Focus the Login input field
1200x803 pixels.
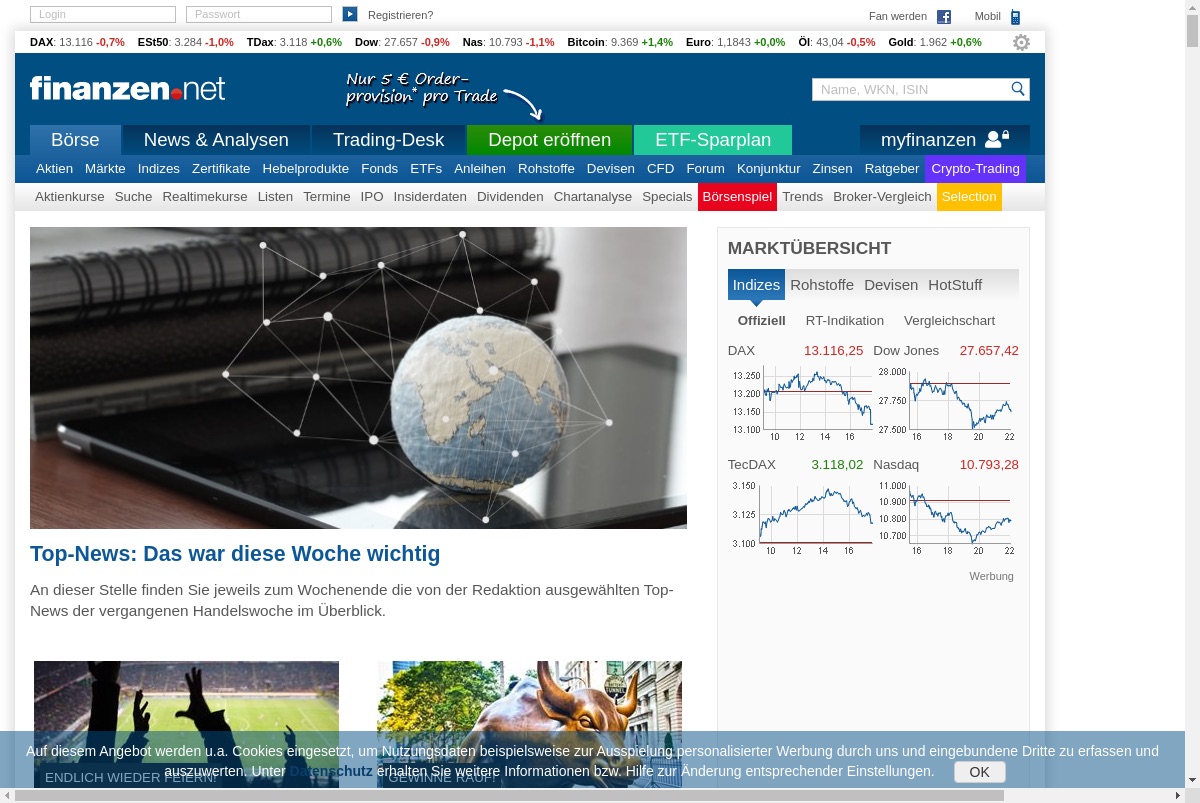103,15
